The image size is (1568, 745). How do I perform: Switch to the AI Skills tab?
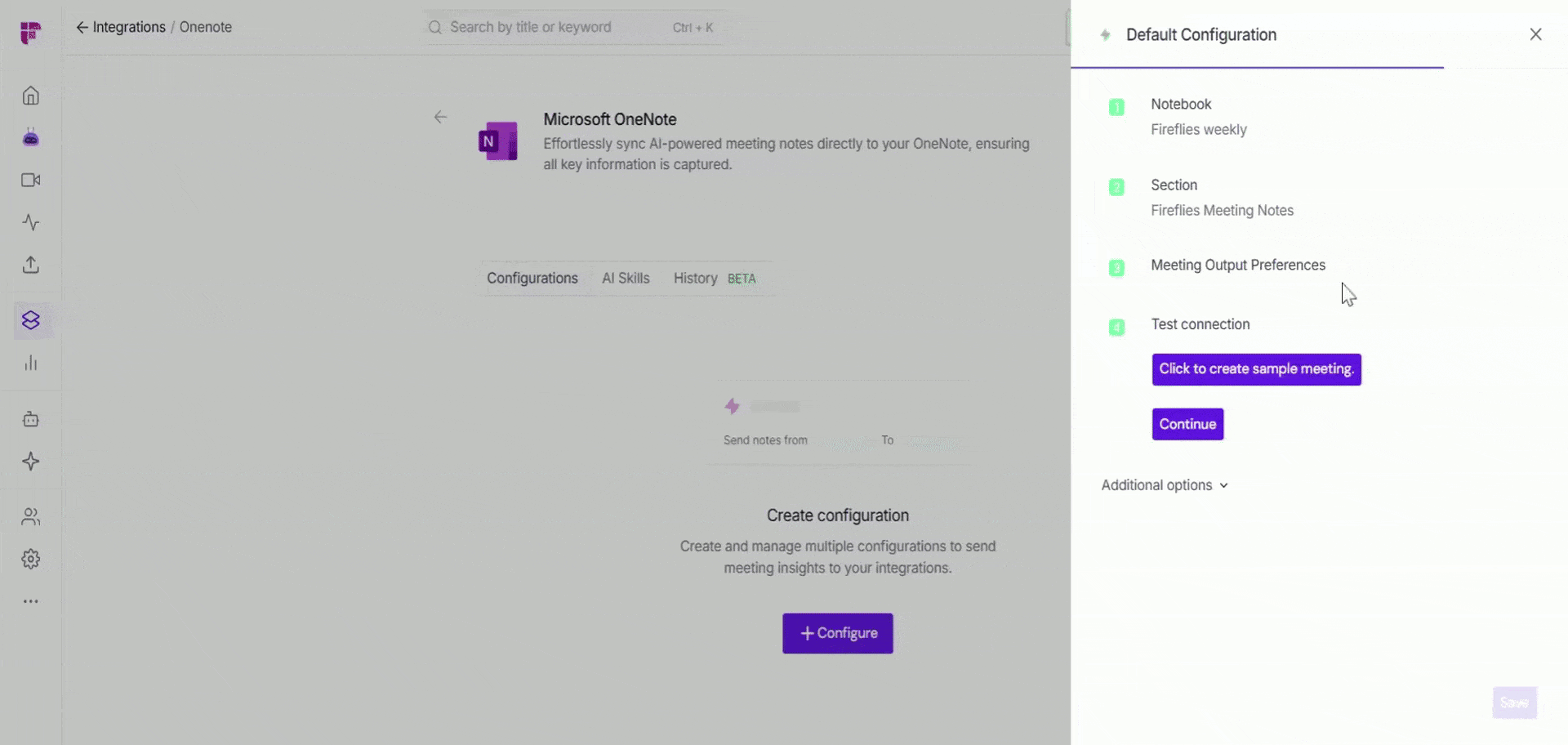[626, 279]
